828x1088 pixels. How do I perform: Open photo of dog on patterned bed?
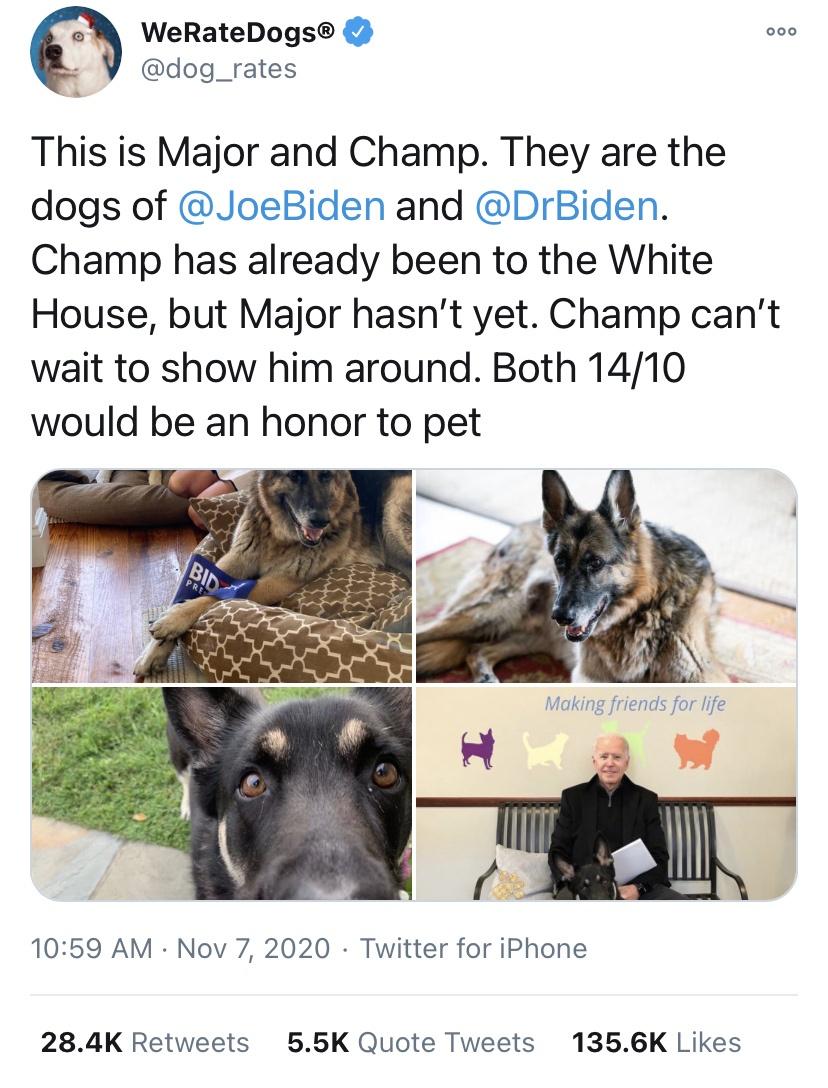tap(222, 575)
